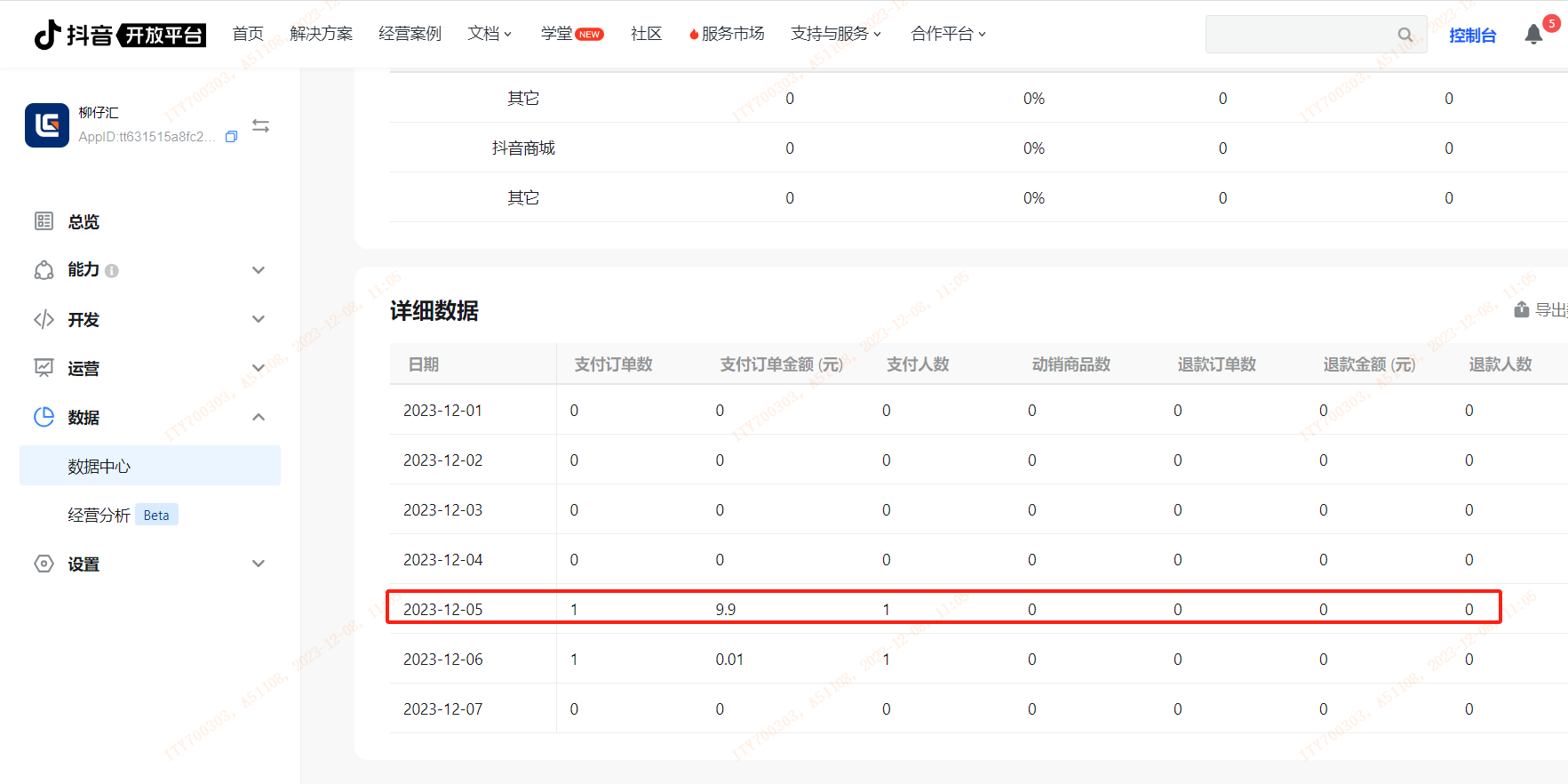Open the 支持与服务 dropdown menu
Screen dimensions: 1568x784
pos(835,34)
